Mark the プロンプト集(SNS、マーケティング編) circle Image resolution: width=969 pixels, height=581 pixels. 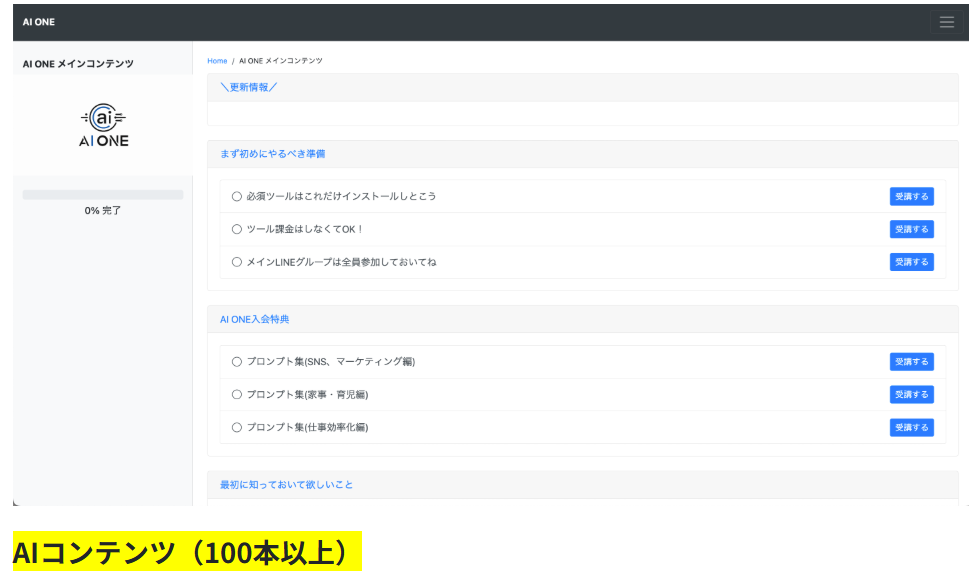tap(237, 362)
